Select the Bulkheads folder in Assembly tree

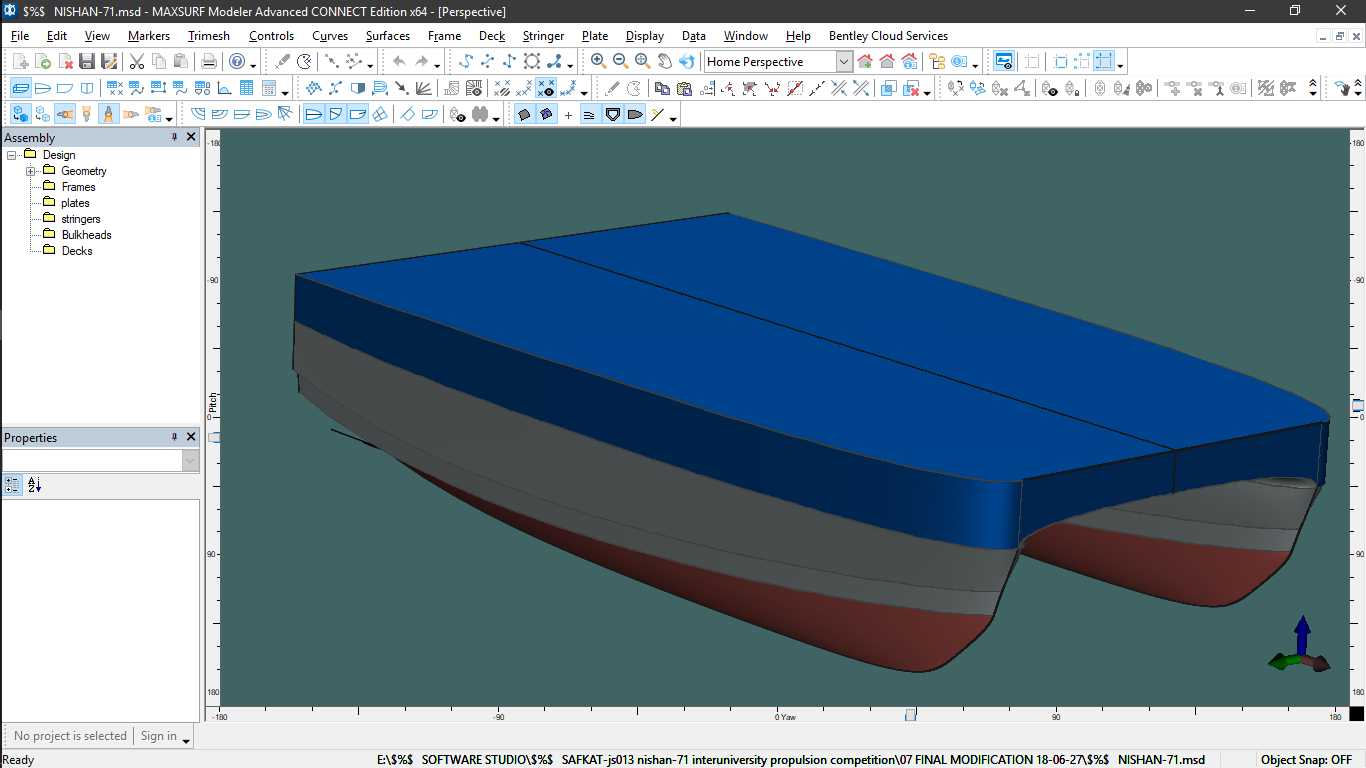point(86,235)
